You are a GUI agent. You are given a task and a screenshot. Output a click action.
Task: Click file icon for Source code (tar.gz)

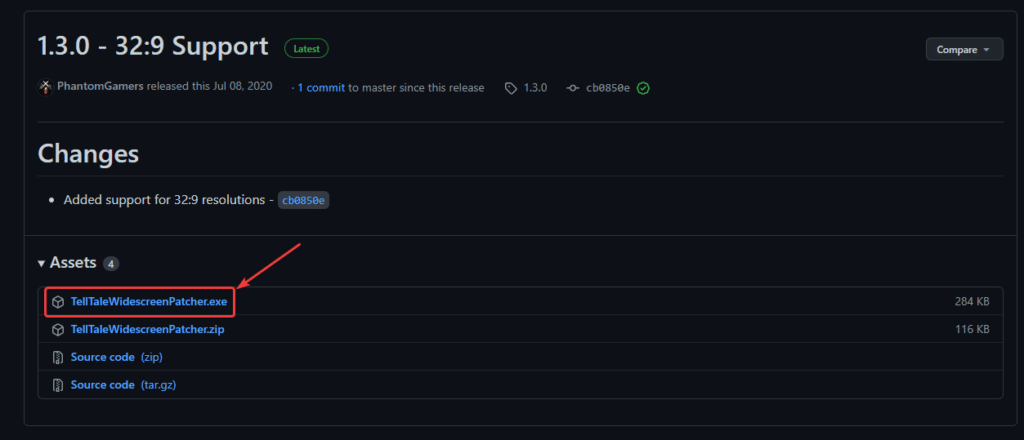(58, 385)
